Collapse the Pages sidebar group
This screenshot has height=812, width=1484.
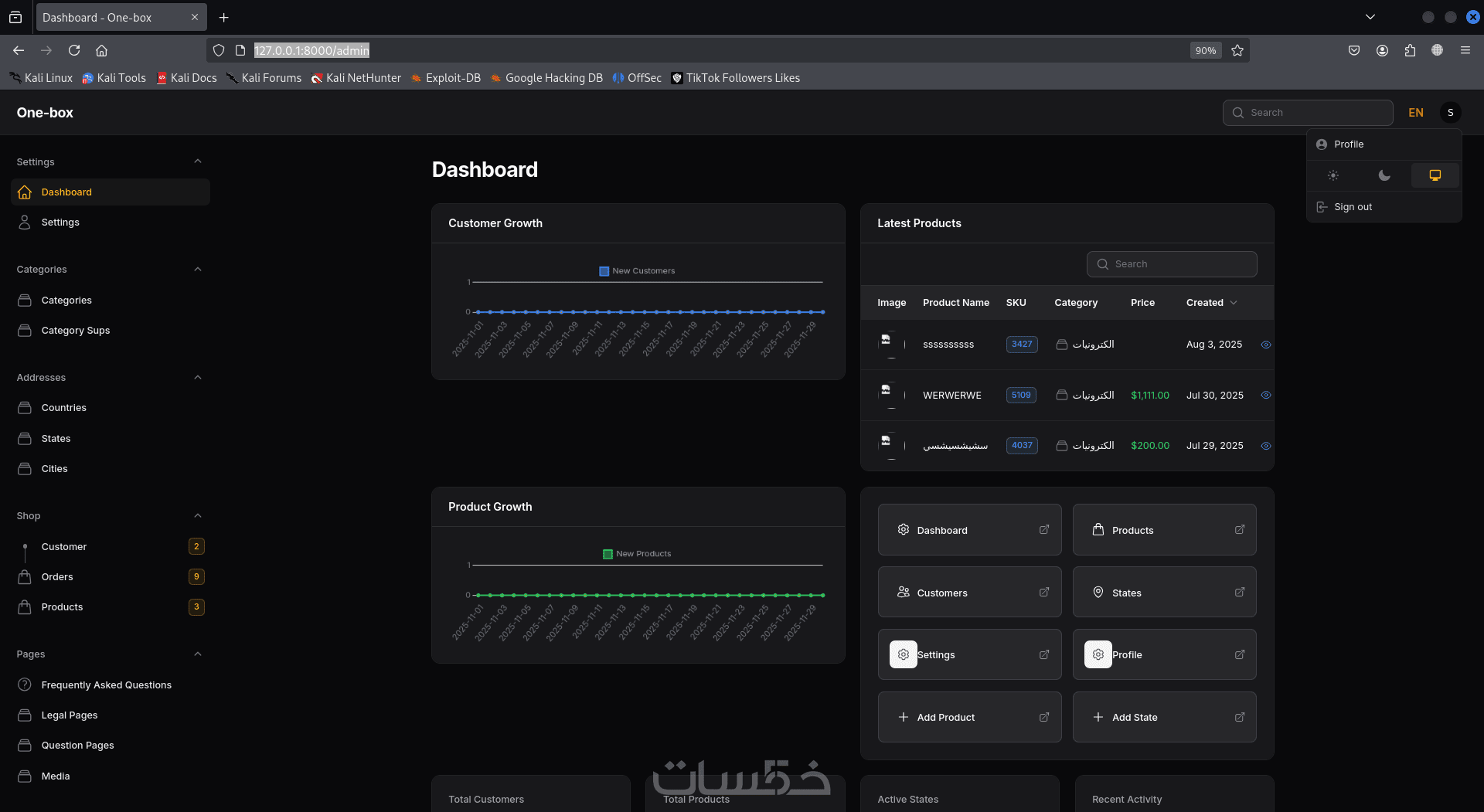(x=198, y=654)
